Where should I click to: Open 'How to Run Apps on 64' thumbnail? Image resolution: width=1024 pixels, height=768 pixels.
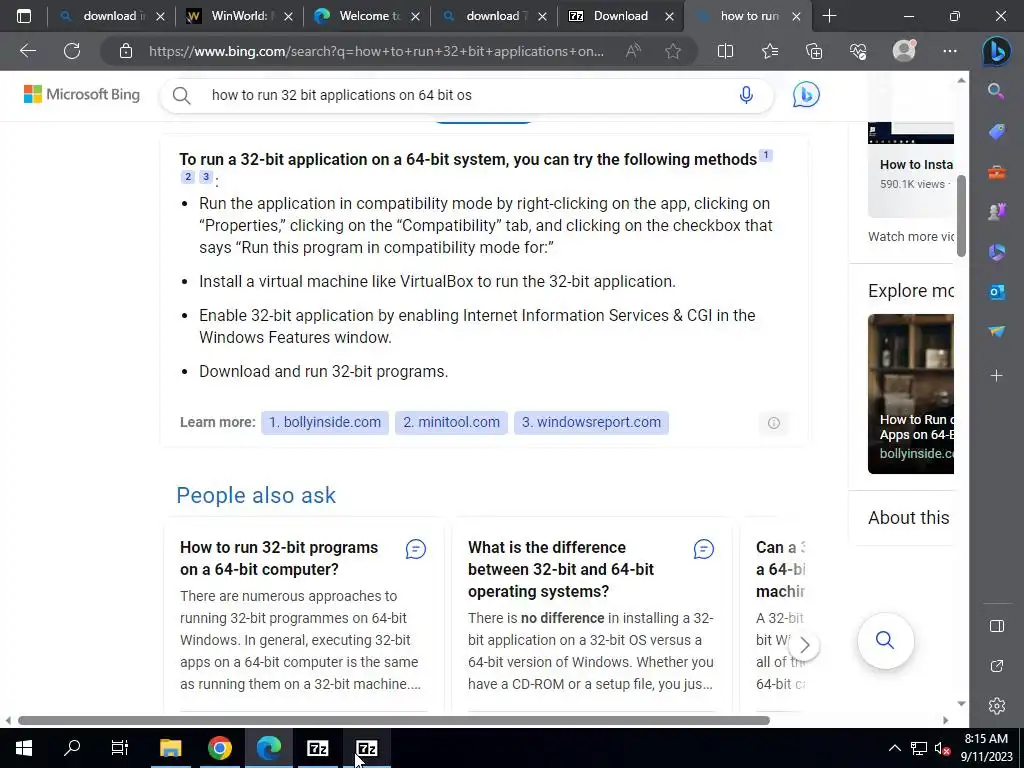(x=911, y=394)
